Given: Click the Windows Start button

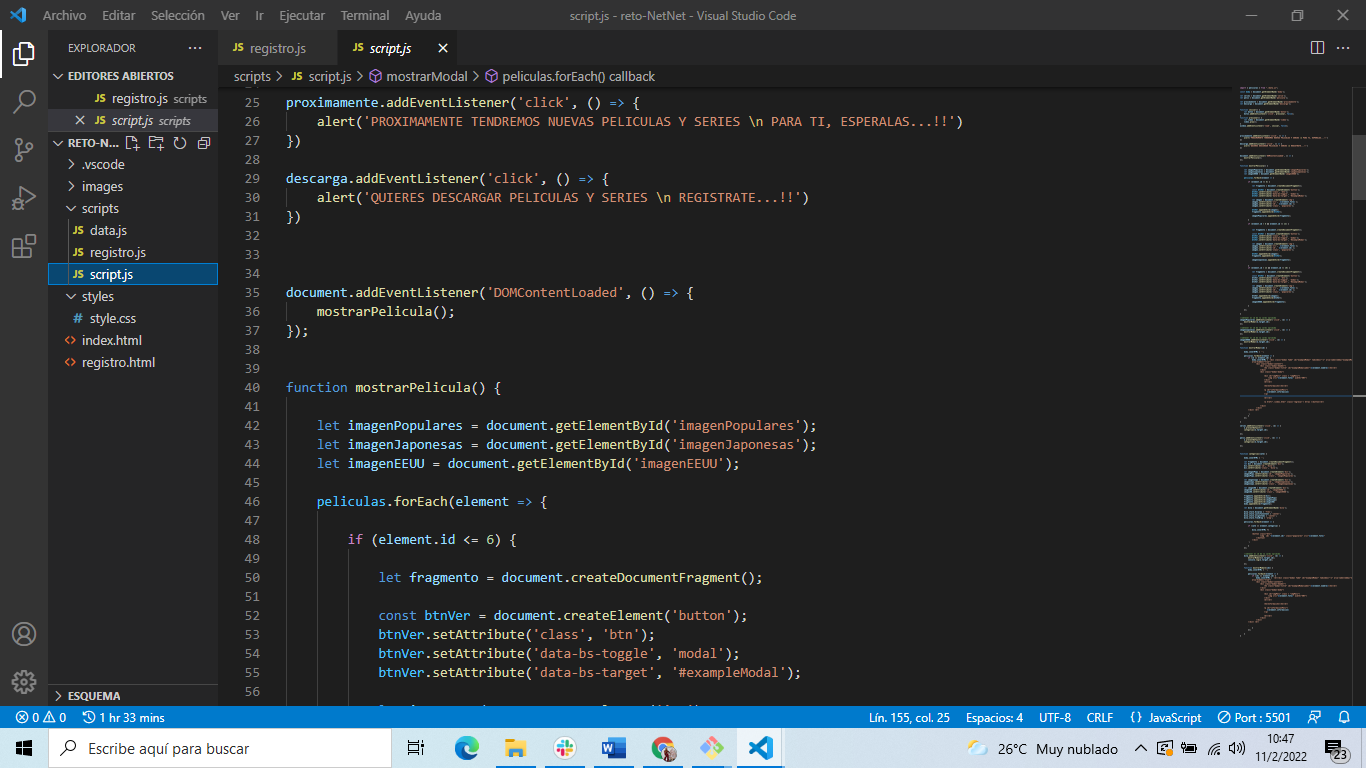Looking at the screenshot, I should (24, 748).
